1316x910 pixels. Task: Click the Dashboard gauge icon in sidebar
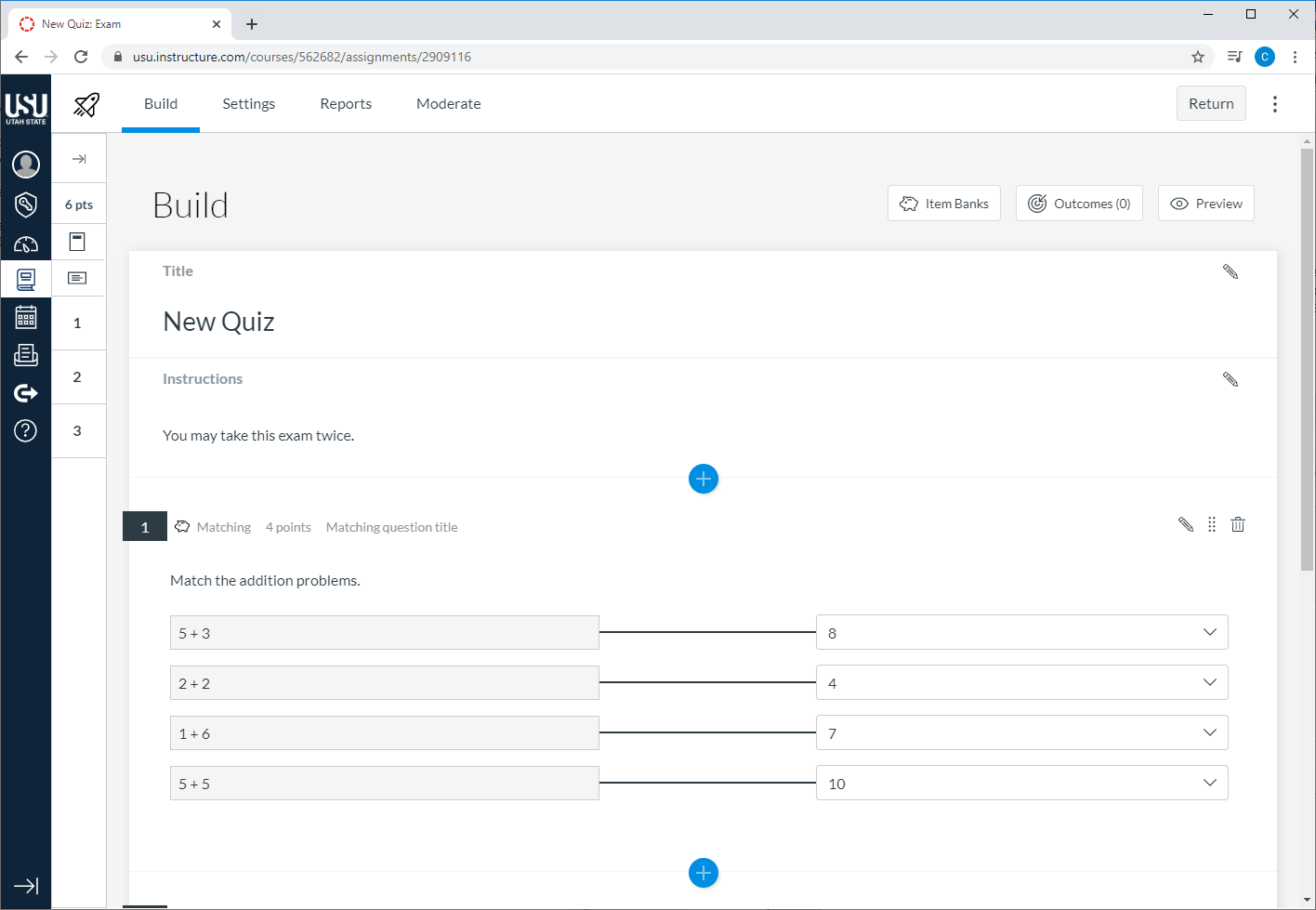coord(25,244)
